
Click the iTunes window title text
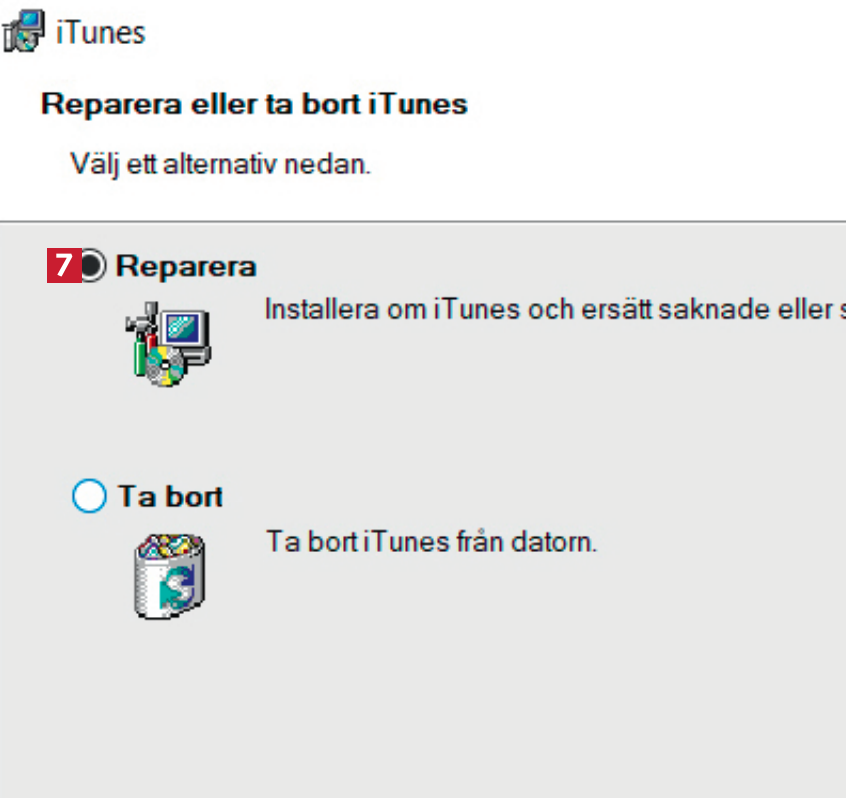pyautogui.click(x=101, y=32)
